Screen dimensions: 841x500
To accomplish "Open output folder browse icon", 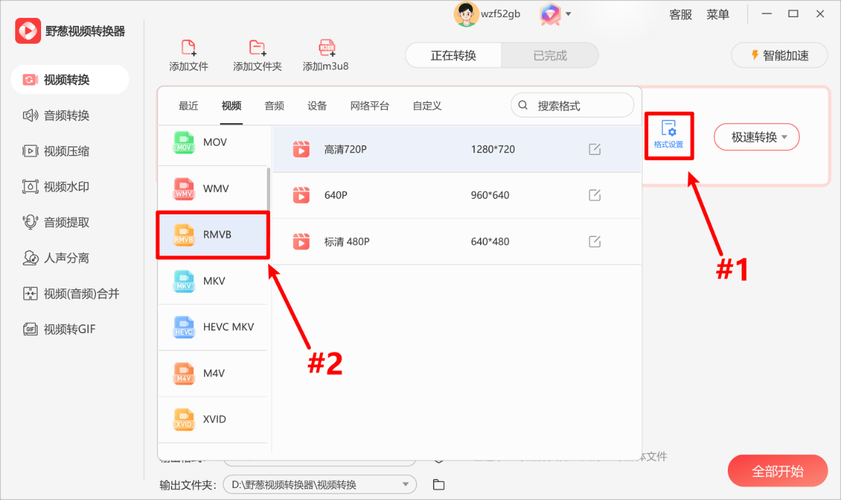I will pyautogui.click(x=439, y=484).
